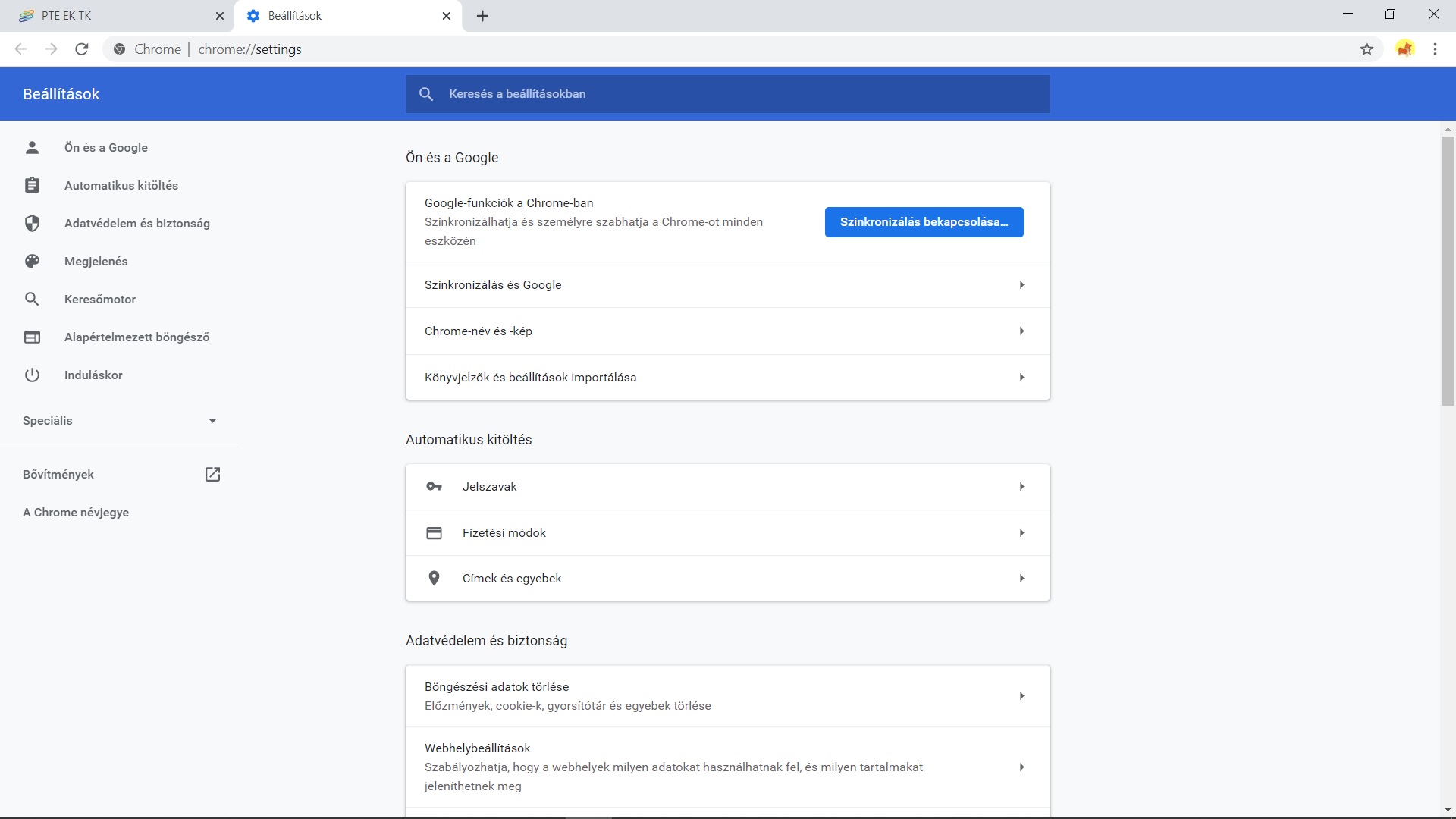Open the Fizetési módok row arrow
The image size is (1456, 819).
[x=1021, y=533]
